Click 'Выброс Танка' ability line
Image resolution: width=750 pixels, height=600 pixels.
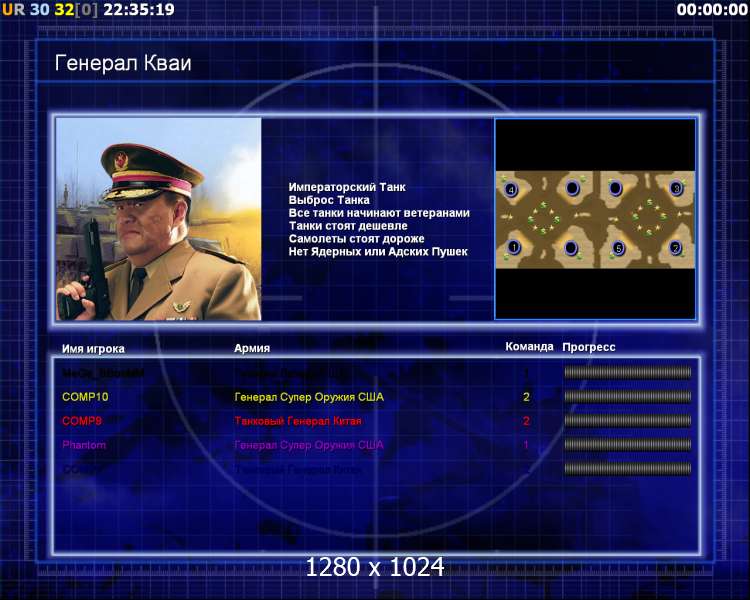(x=329, y=200)
